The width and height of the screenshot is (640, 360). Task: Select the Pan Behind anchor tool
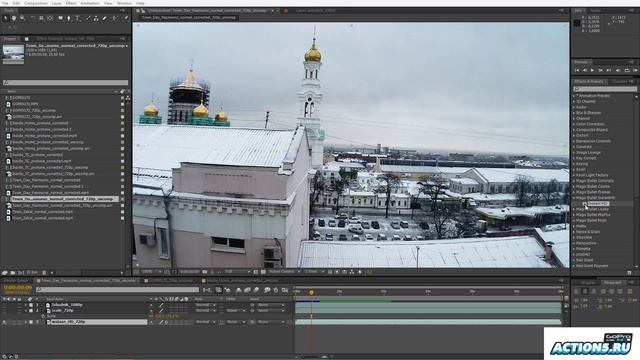50,18
